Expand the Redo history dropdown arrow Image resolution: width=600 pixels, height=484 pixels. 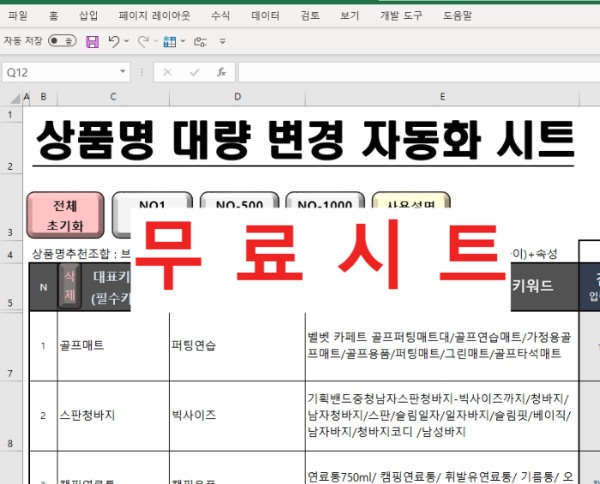pyautogui.click(x=156, y=41)
